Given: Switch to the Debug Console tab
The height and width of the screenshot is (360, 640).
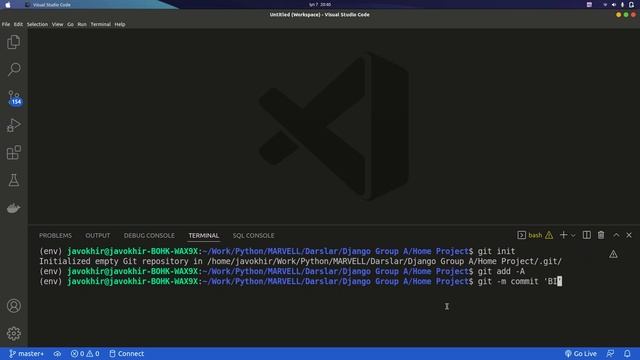Looking at the screenshot, I should tap(149, 236).
